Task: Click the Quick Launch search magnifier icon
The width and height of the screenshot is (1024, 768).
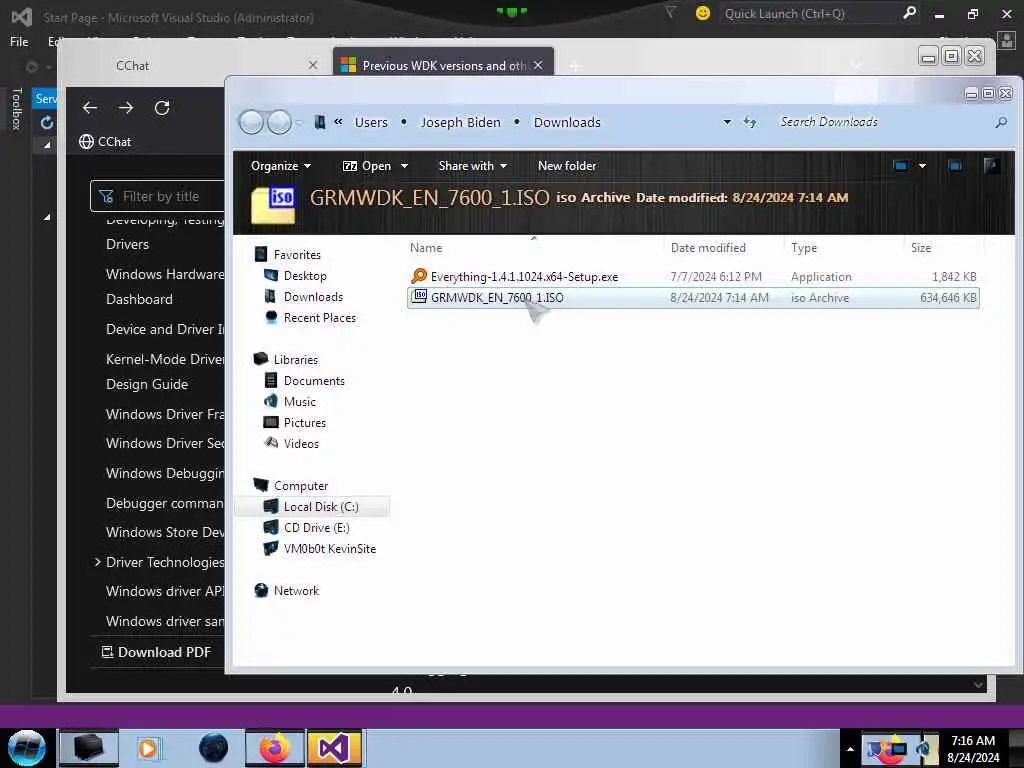Action: (x=909, y=13)
